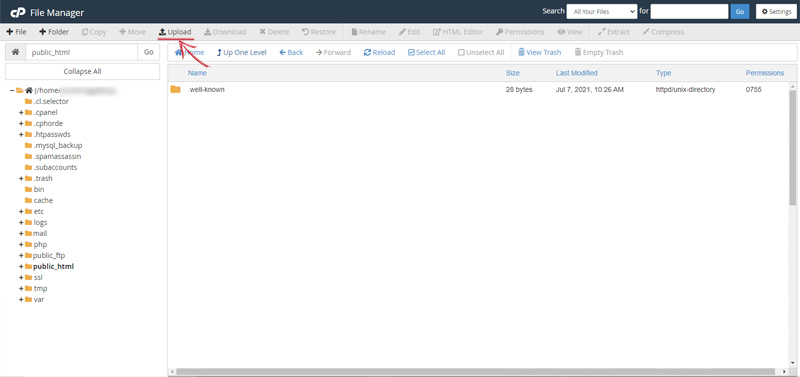Image resolution: width=800 pixels, height=377 pixels.
Task: Create a new folder with + Folder
Action: tap(54, 32)
